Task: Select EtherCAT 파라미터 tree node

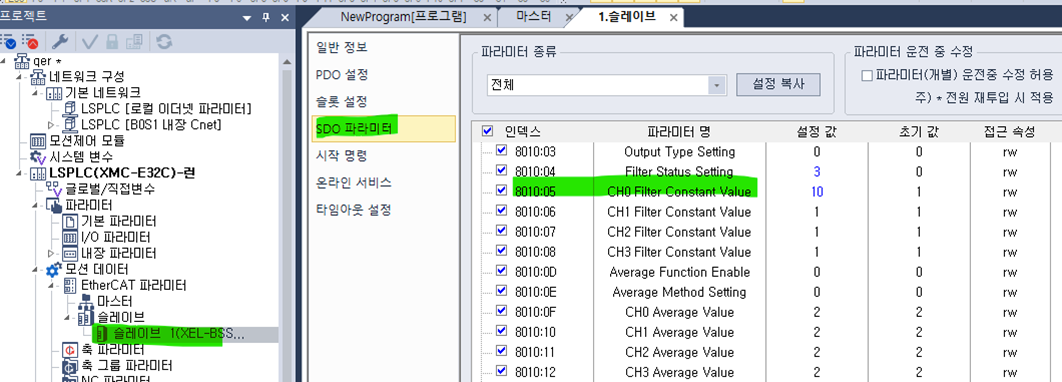Action: pyautogui.click(x=133, y=285)
